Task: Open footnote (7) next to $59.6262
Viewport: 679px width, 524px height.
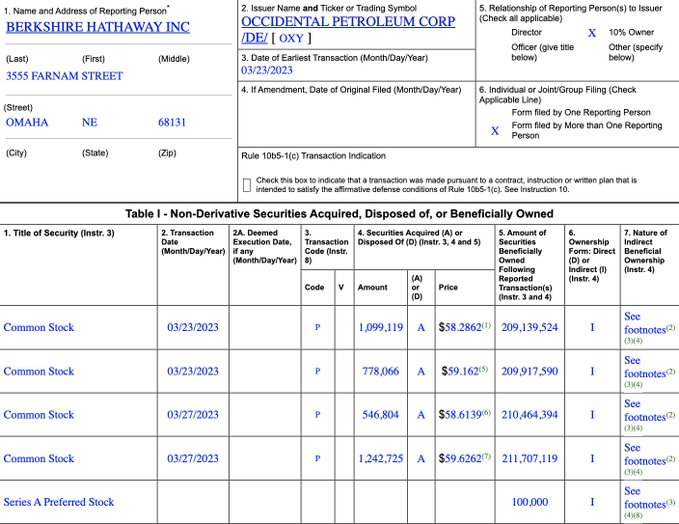Action: pos(487,456)
